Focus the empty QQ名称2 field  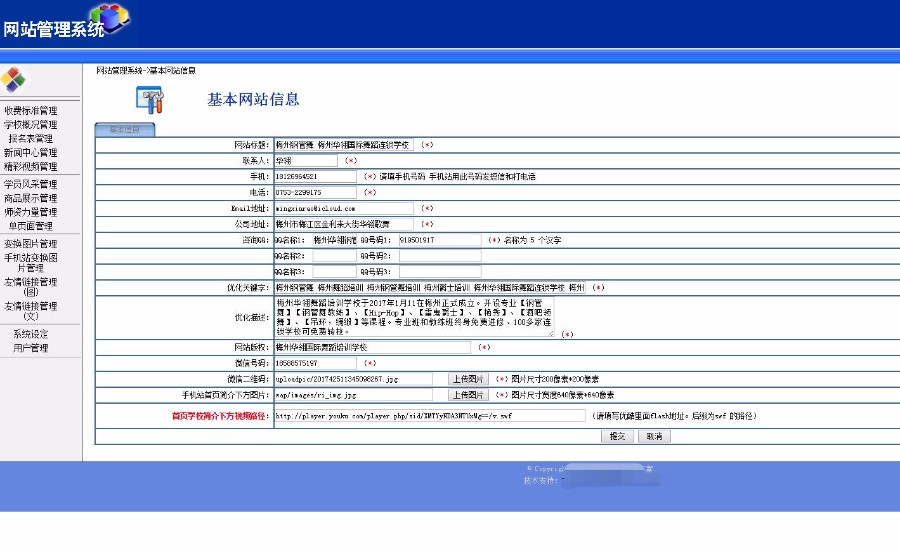(x=334, y=256)
